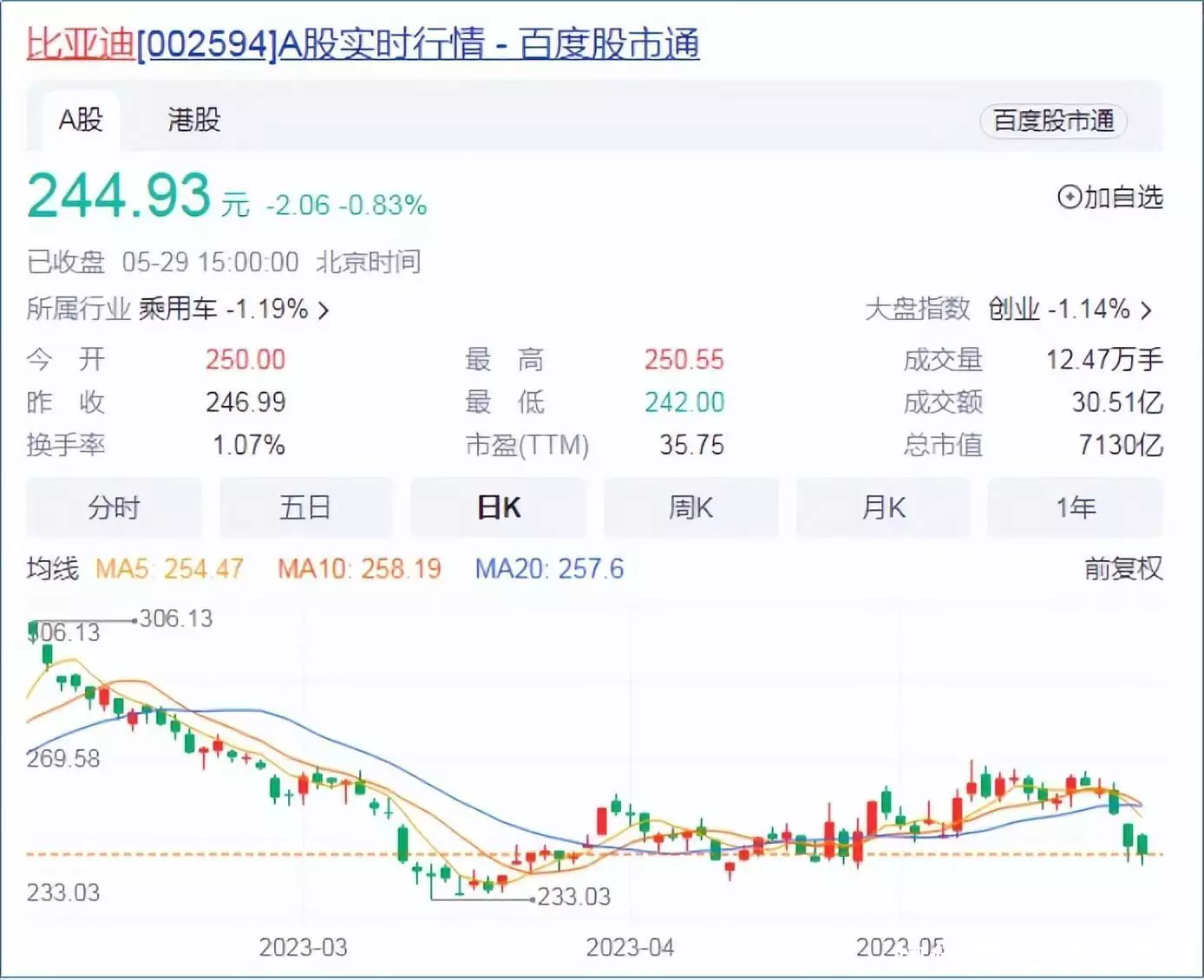Switch to the 港股 tab
This screenshot has width=1204, height=980.
(194, 120)
